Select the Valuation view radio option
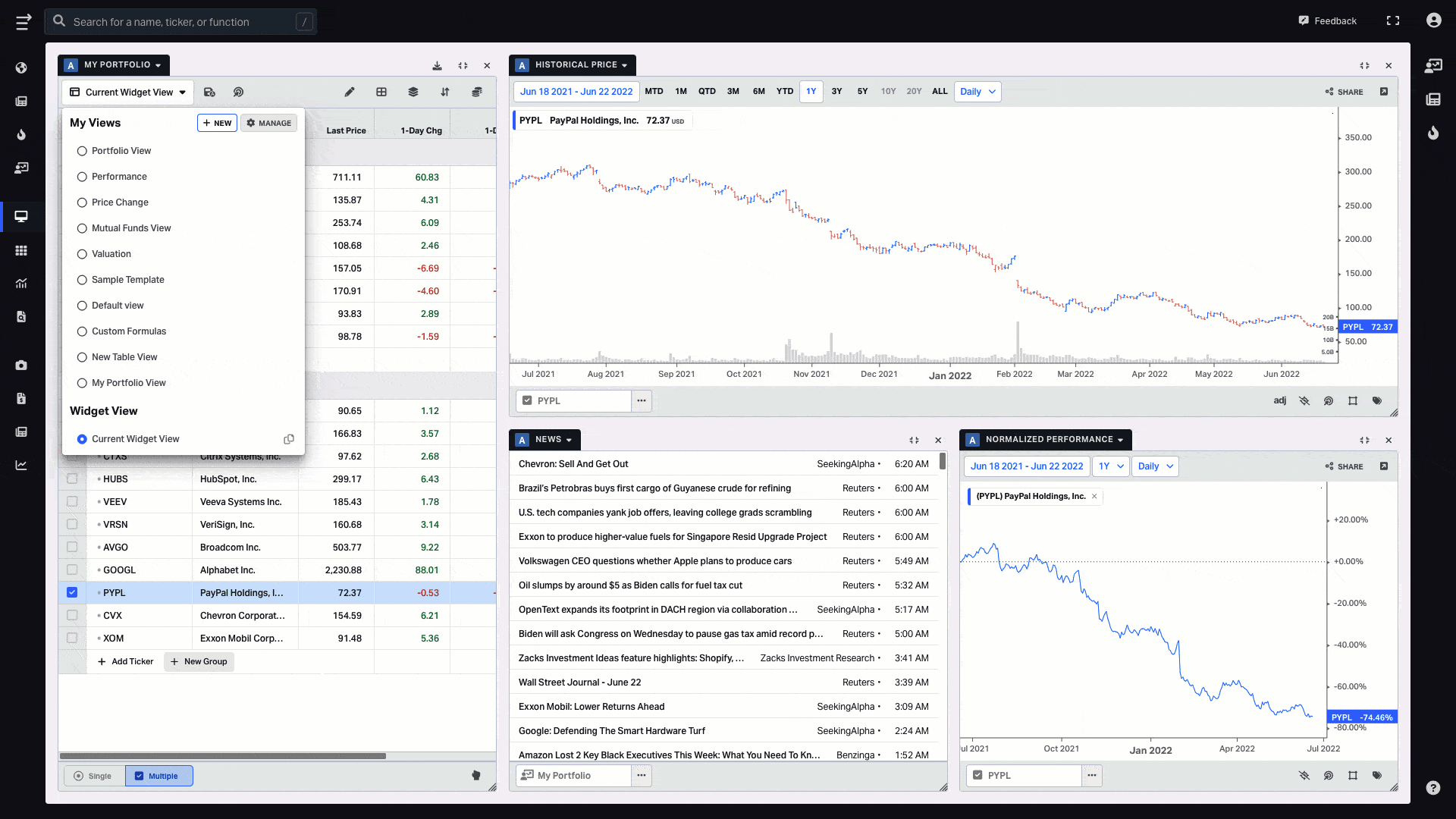Screen dimensions: 1456x819 click(x=82, y=254)
